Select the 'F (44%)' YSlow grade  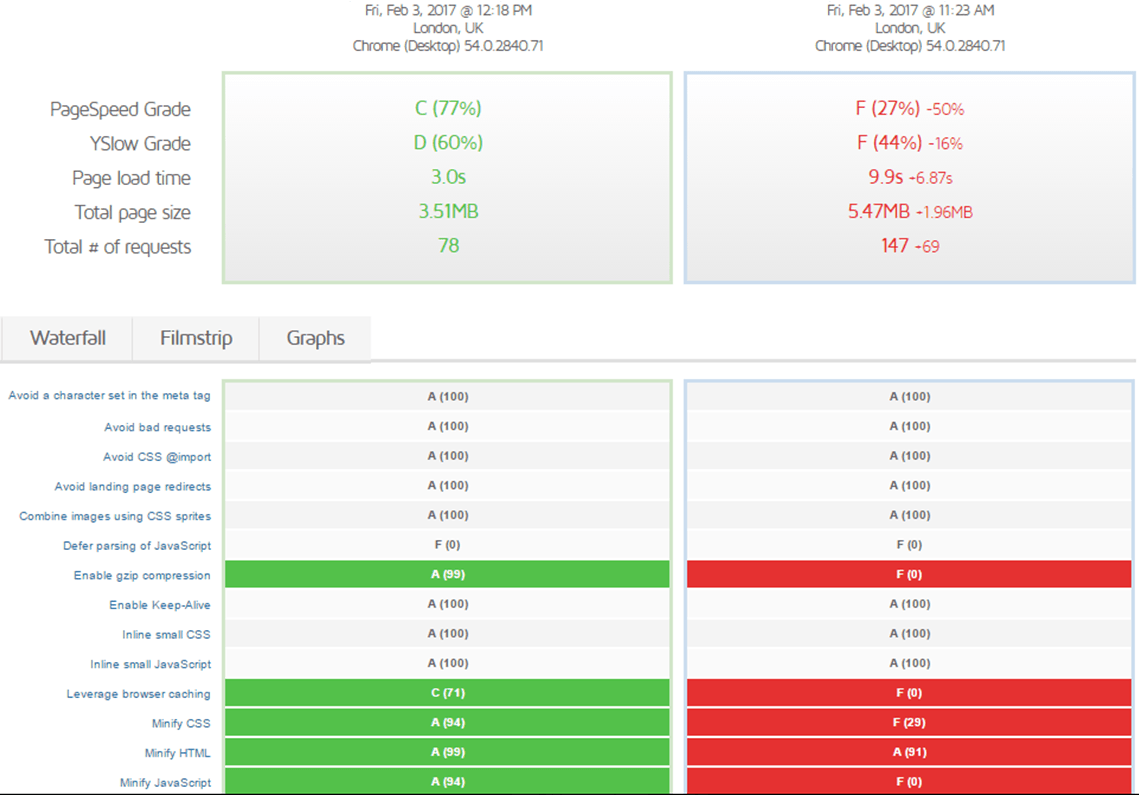pos(890,142)
